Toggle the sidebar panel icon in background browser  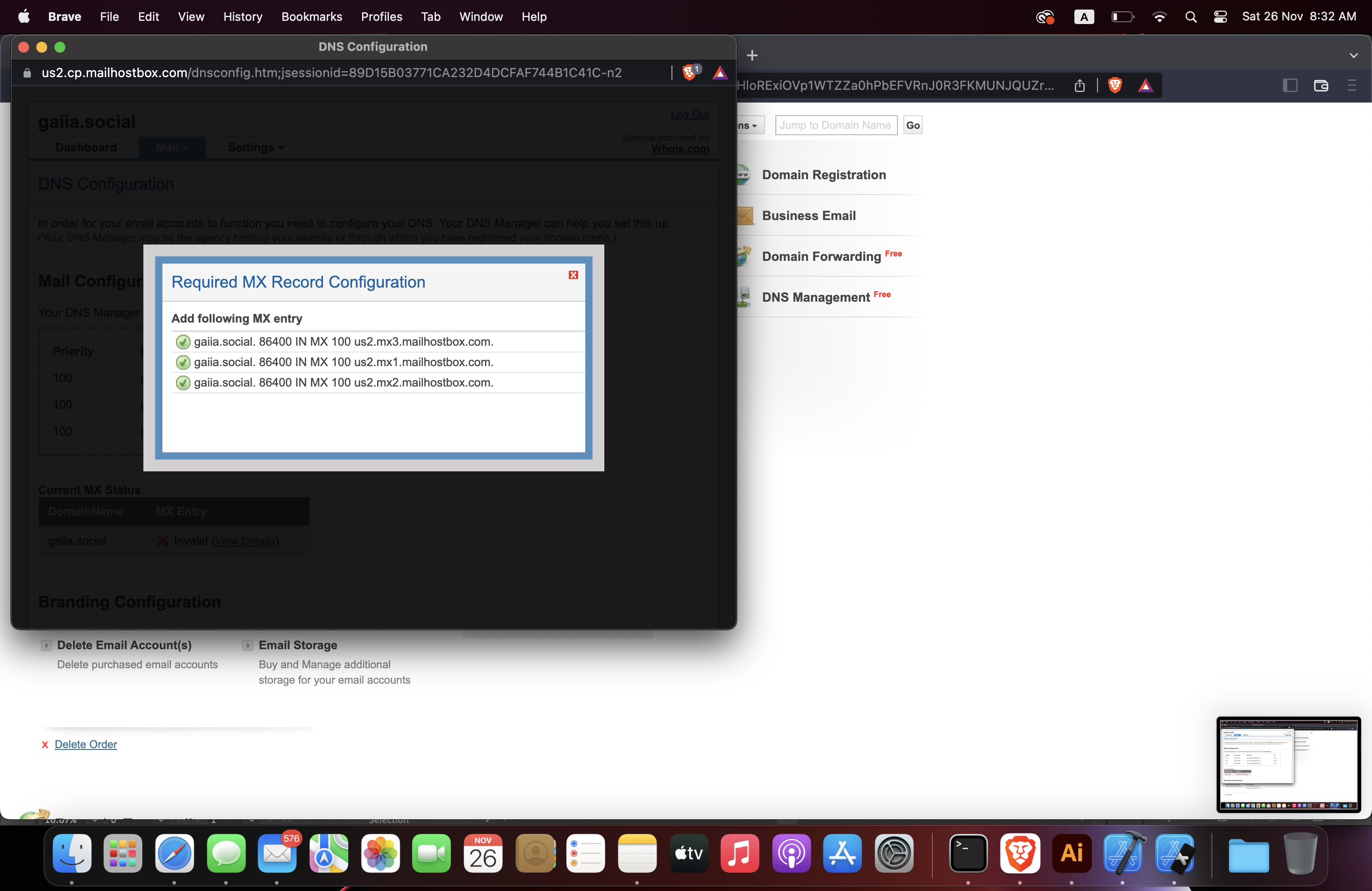tap(1290, 86)
